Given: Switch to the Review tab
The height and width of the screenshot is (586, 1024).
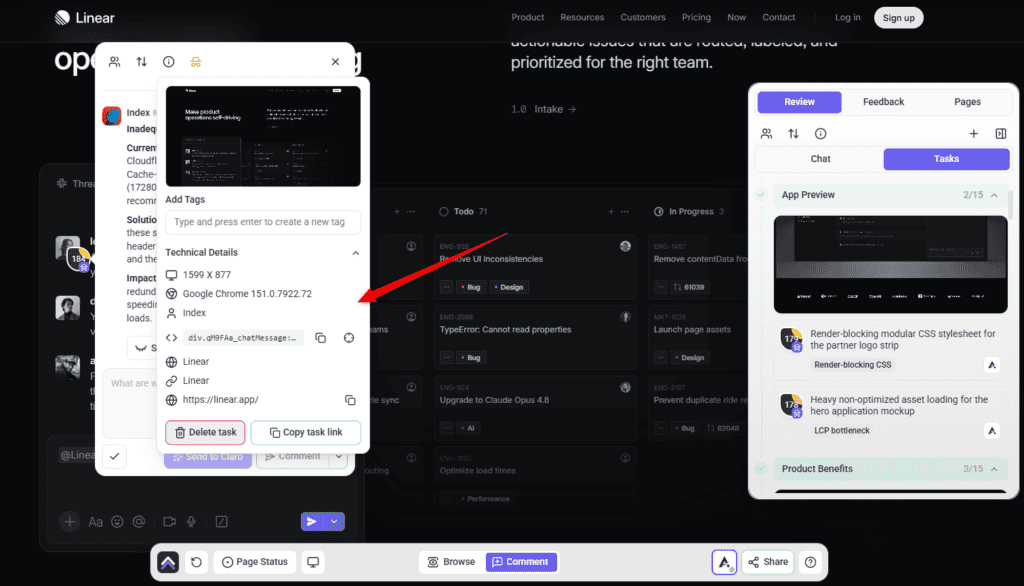Looking at the screenshot, I should click(x=799, y=102).
